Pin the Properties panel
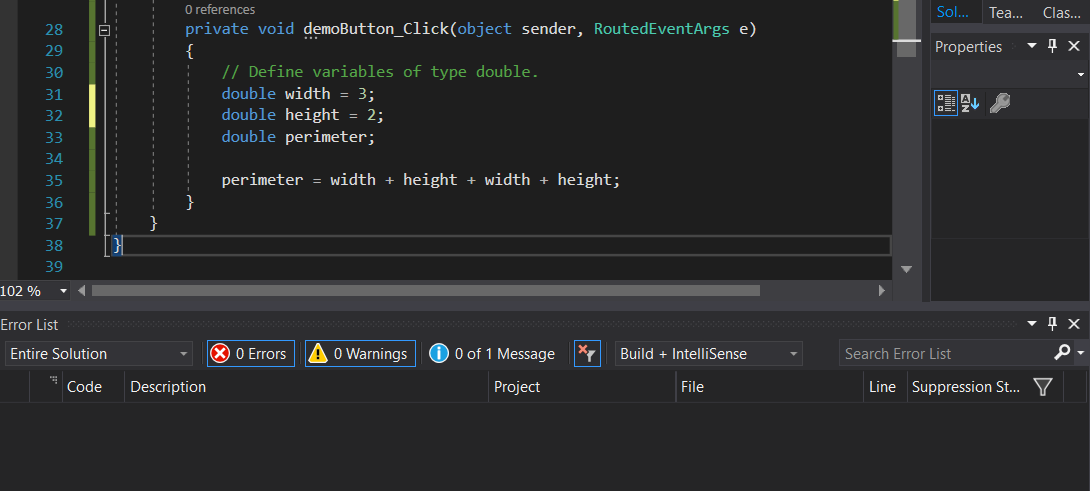1090x491 pixels. point(1052,47)
